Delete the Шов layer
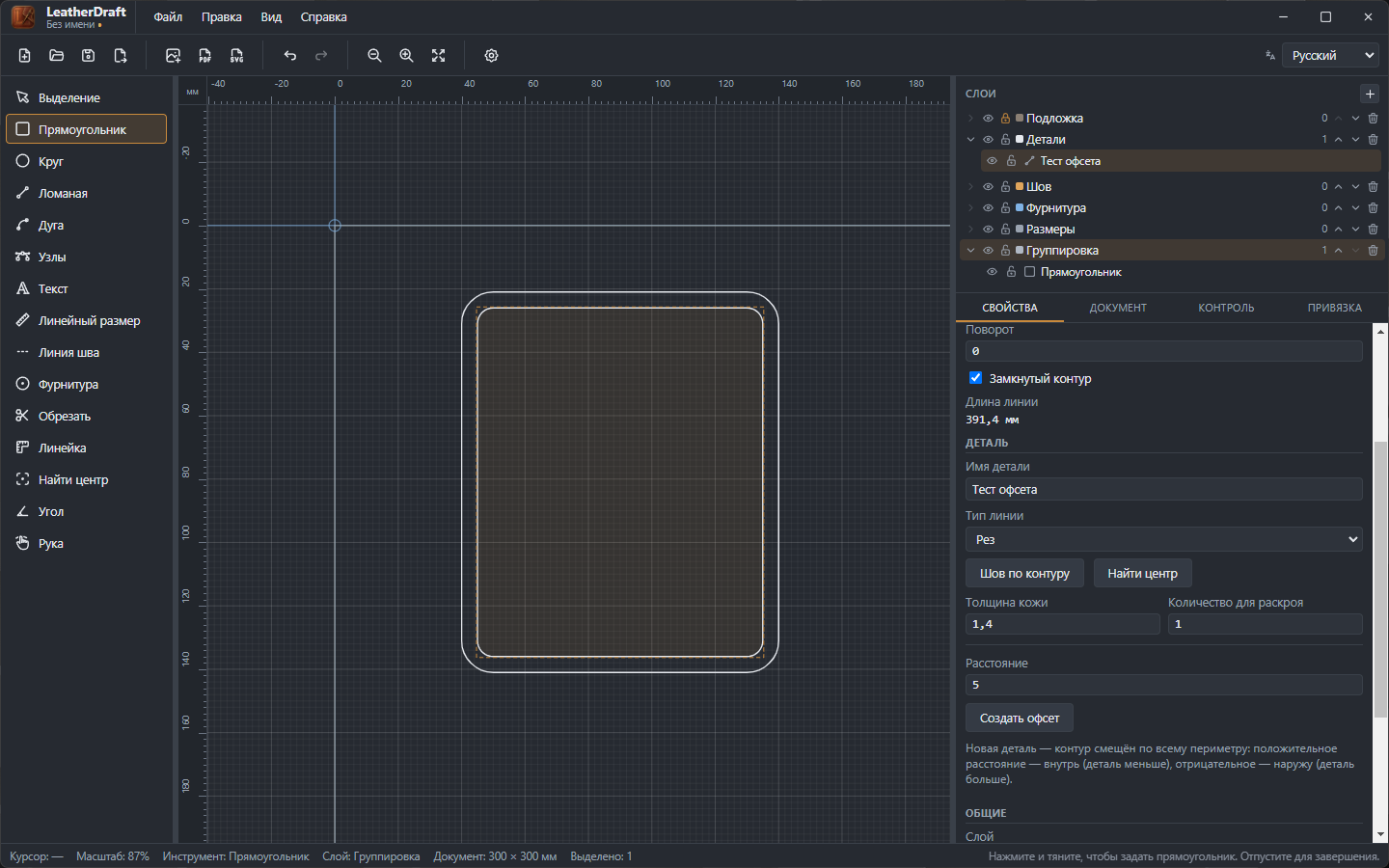 tap(1373, 187)
